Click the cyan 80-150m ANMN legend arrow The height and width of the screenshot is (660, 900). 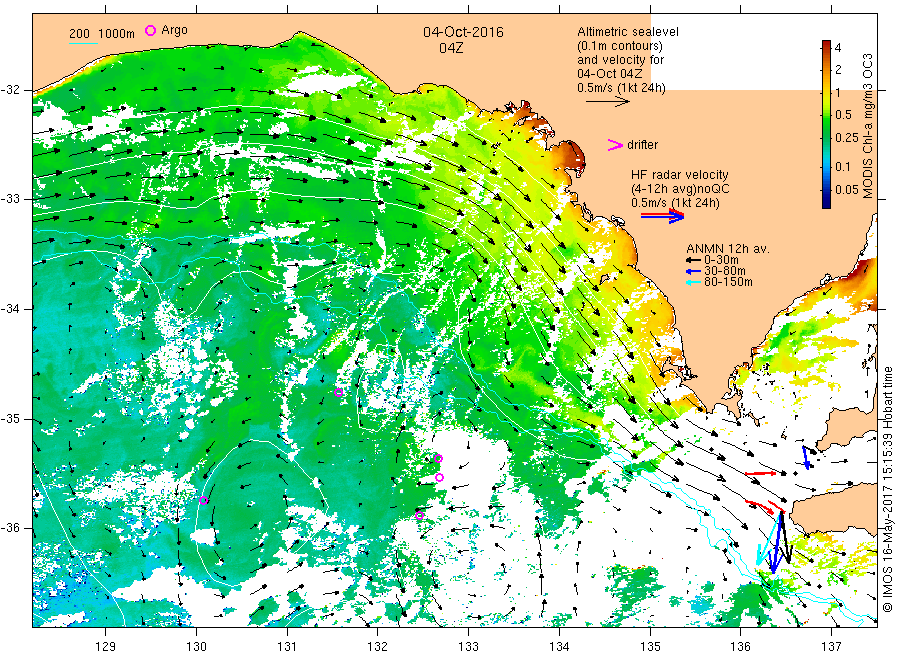click(693, 282)
